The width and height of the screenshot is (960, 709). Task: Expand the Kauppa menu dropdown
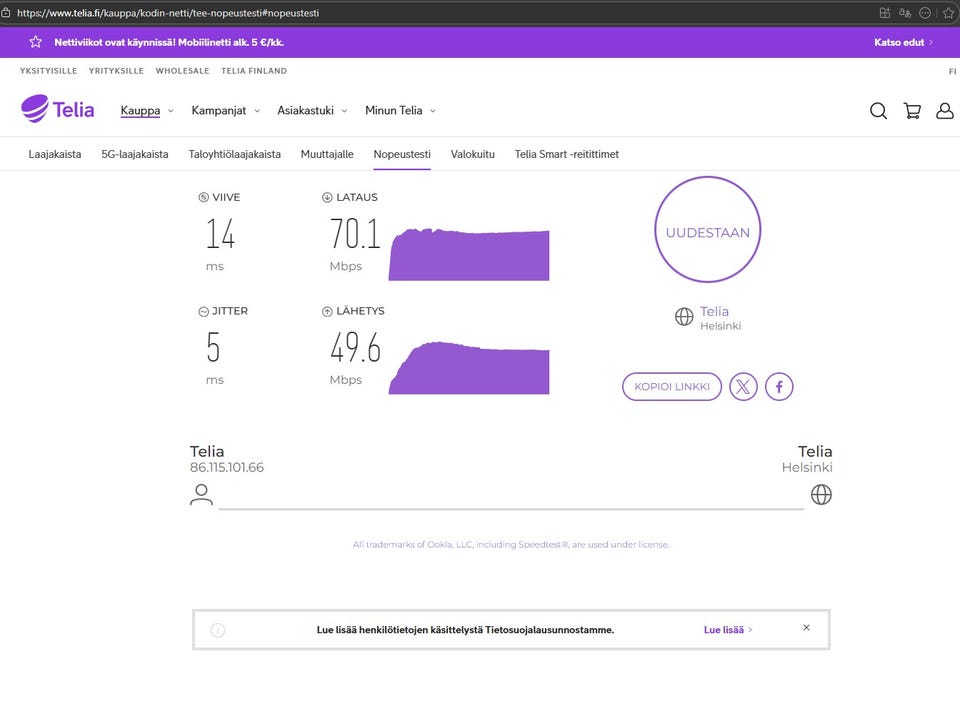tap(147, 111)
